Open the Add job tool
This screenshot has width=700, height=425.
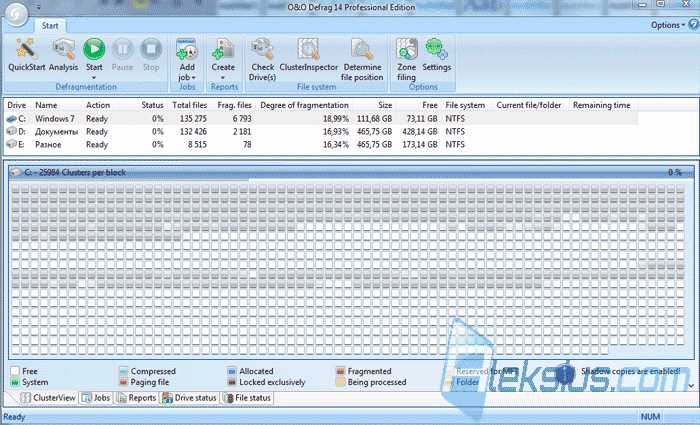point(187,59)
